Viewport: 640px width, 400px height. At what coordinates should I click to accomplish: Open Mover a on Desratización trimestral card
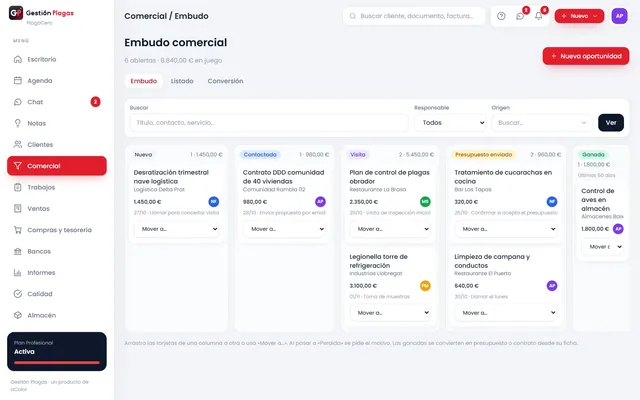(176, 229)
